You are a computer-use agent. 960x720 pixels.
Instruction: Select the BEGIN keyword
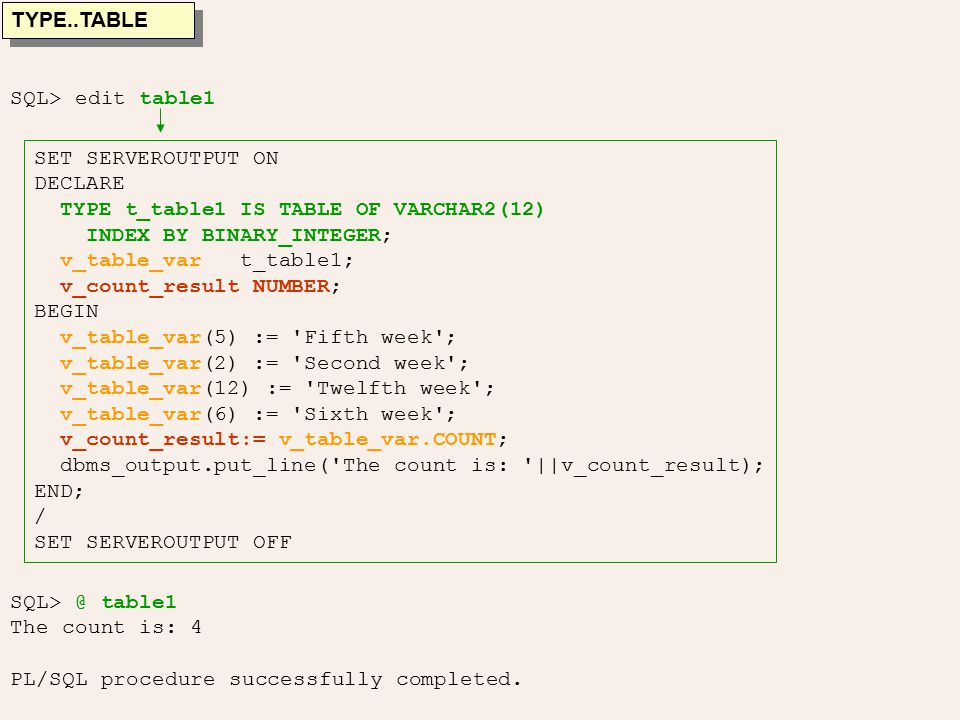point(66,312)
